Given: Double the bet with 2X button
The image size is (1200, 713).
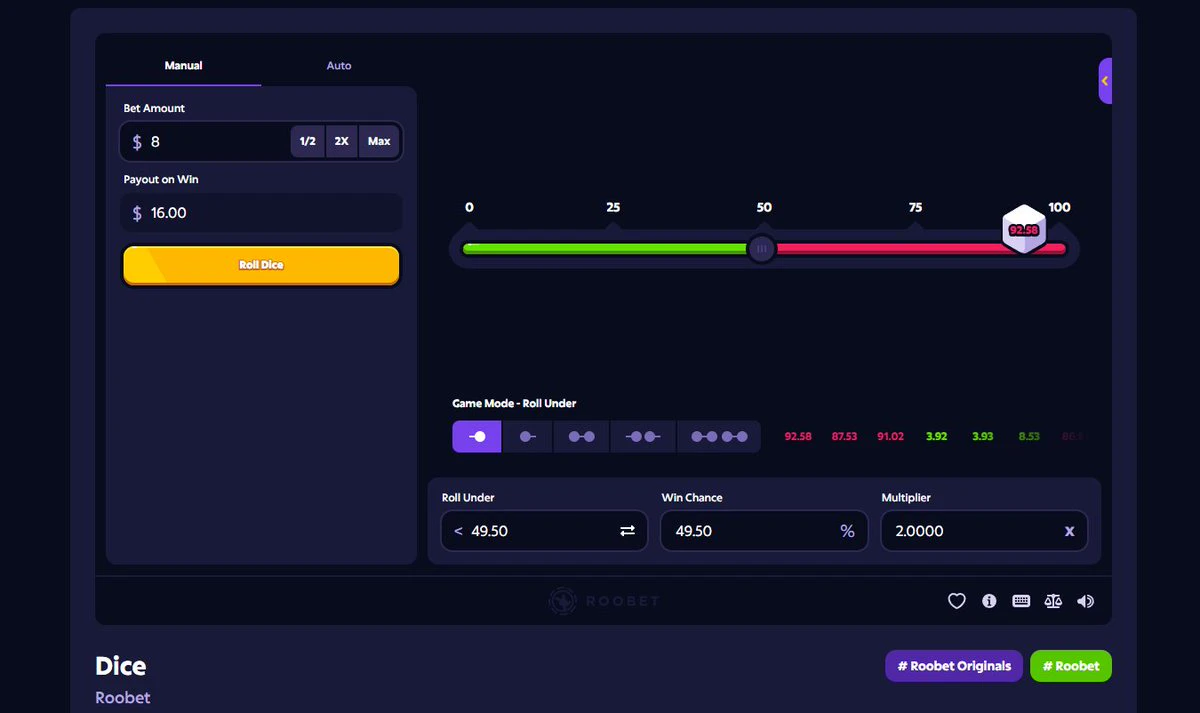Looking at the screenshot, I should tap(342, 141).
